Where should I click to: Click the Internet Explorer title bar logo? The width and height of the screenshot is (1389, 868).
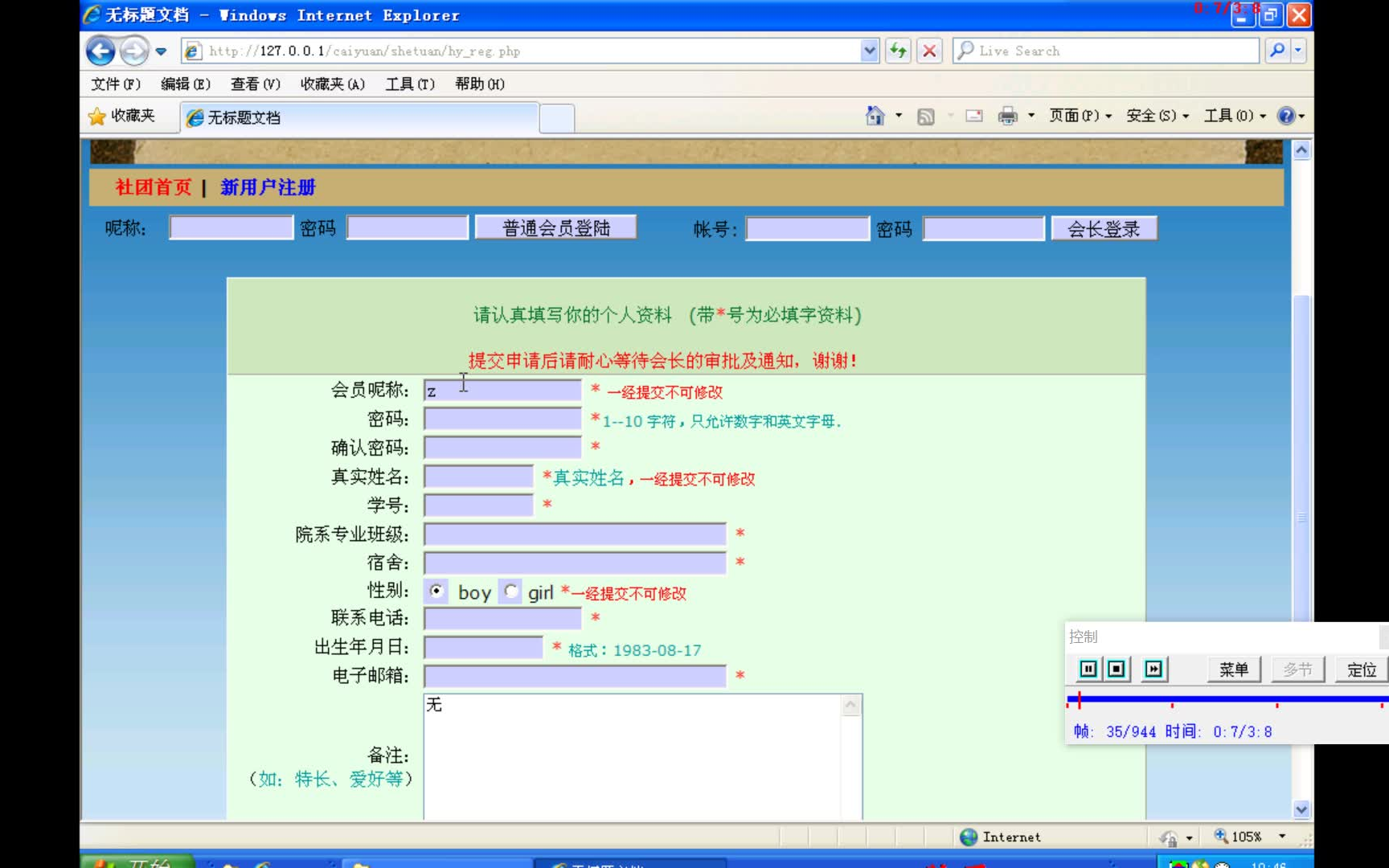[92, 14]
